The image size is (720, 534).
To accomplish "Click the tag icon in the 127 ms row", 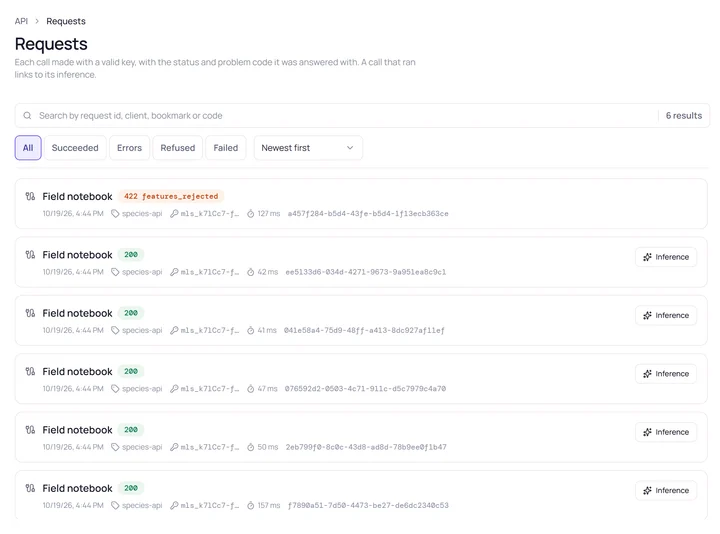I will pyautogui.click(x=115, y=214).
